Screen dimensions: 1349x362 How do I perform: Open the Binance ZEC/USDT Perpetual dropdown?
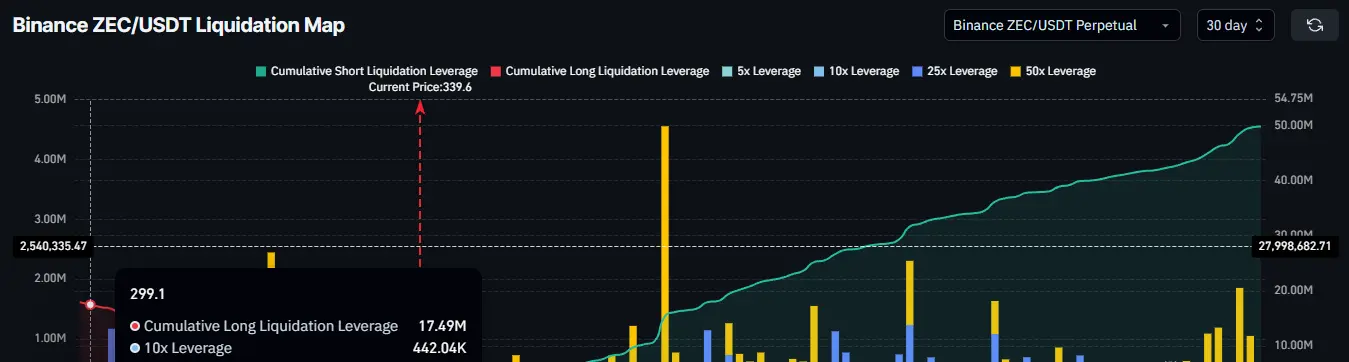click(x=1062, y=25)
